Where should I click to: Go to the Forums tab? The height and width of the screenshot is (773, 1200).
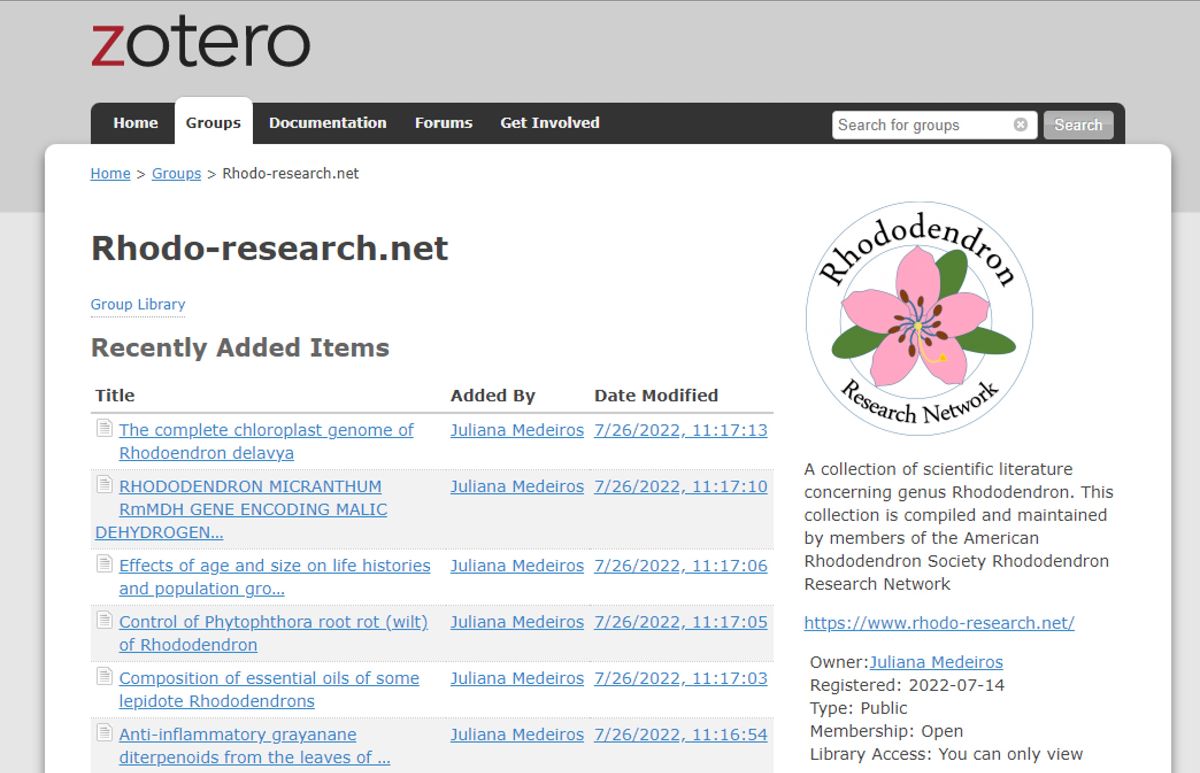443,123
